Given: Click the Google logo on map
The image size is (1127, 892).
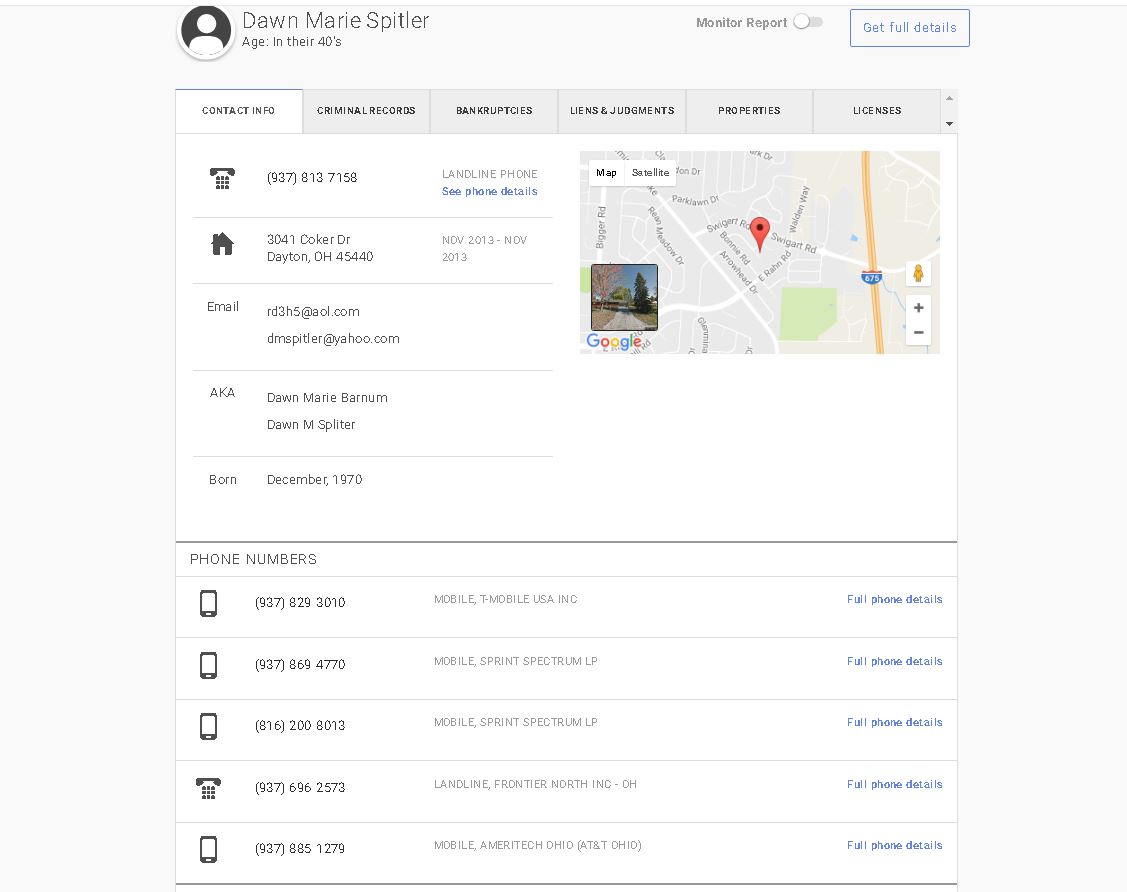Looking at the screenshot, I should 614,341.
